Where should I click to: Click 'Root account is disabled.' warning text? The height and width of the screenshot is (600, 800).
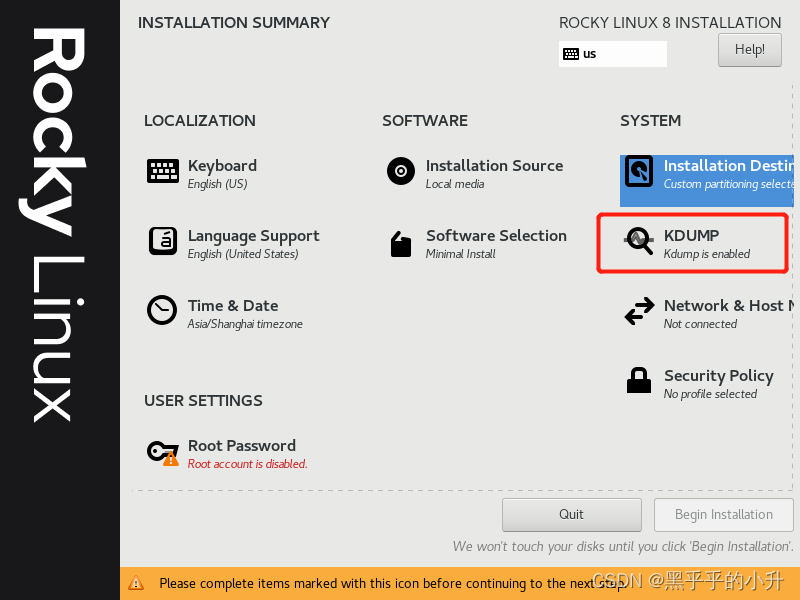coord(247,464)
